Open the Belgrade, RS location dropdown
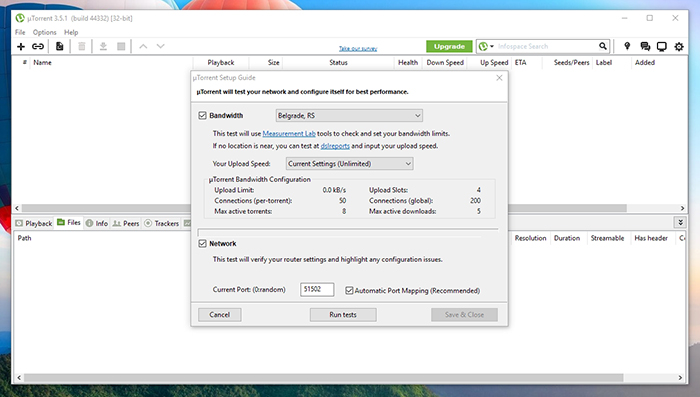The image size is (700, 397). [x=349, y=116]
